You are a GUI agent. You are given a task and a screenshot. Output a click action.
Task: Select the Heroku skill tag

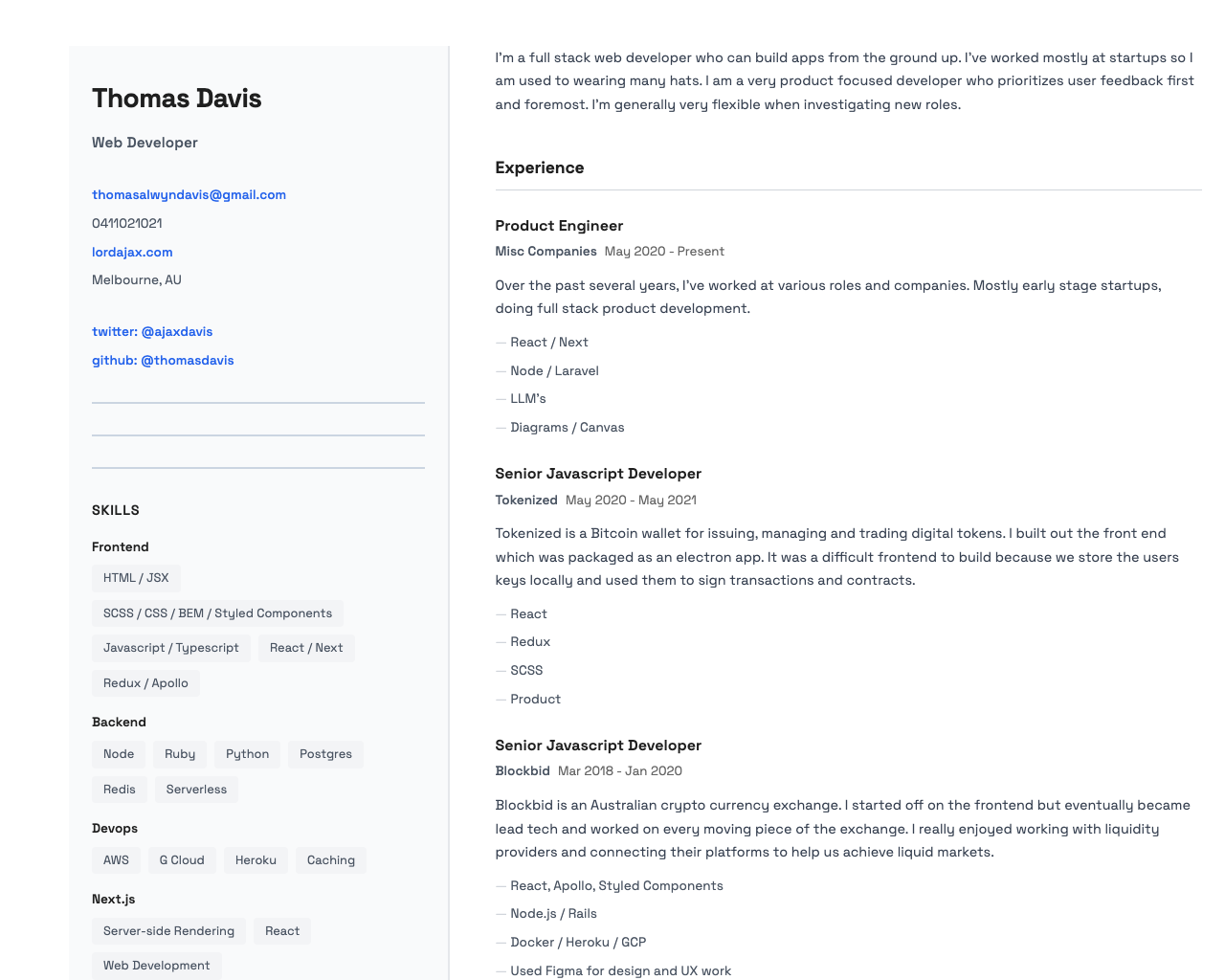(256, 860)
